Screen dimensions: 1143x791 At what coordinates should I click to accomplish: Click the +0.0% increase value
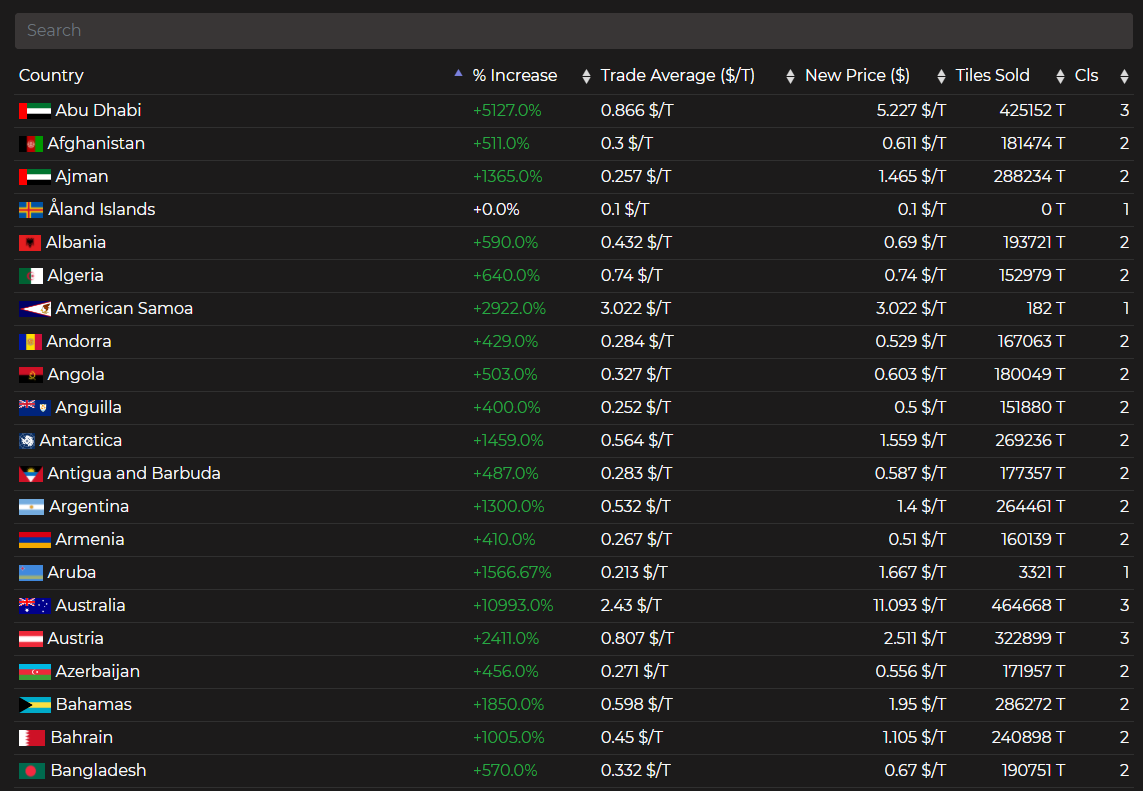[496, 210]
